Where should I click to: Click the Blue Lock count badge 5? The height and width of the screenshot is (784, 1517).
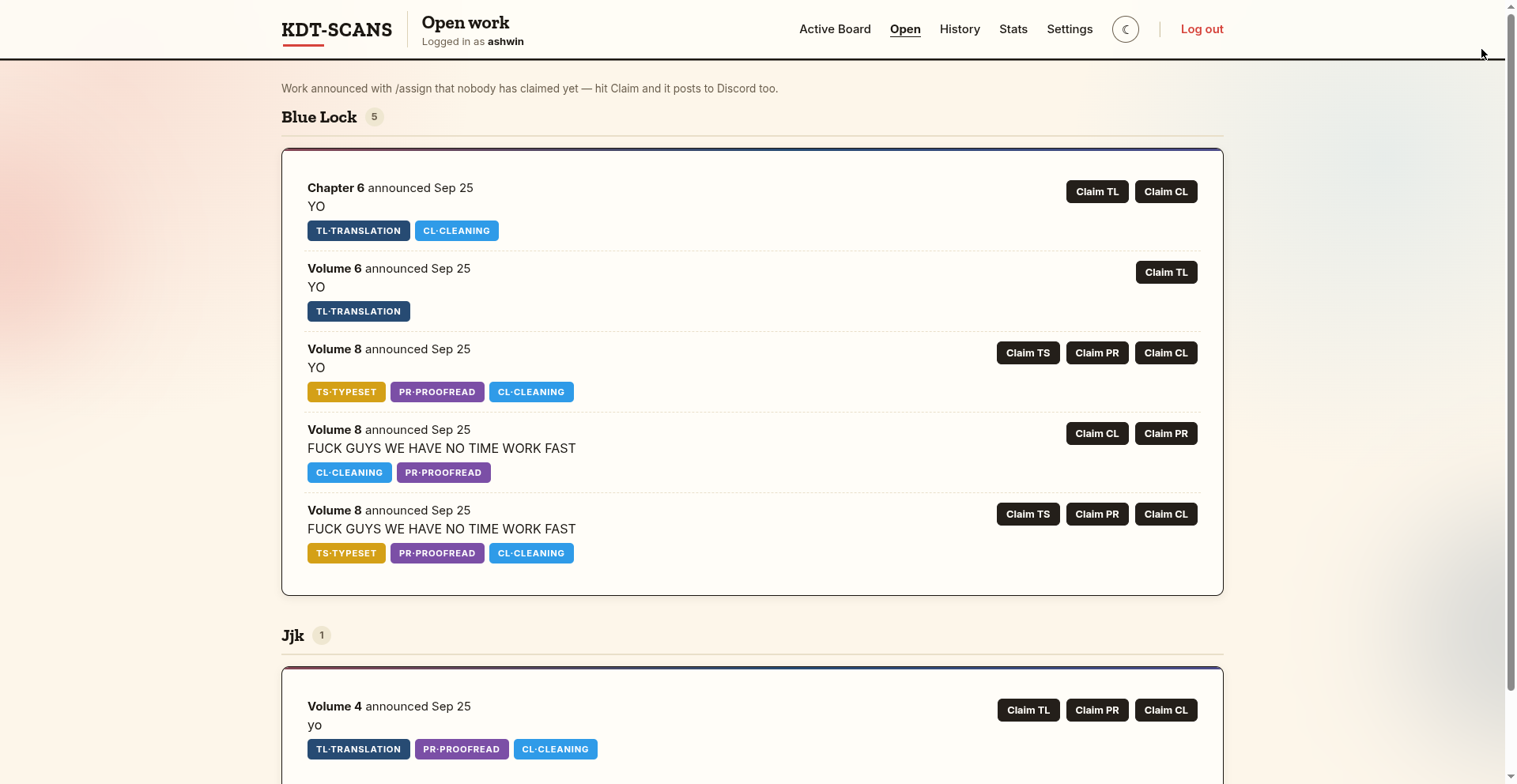coord(375,117)
